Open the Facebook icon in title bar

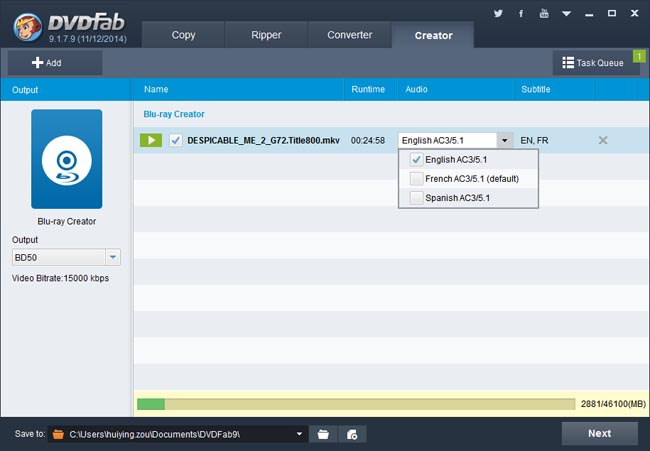(521, 14)
